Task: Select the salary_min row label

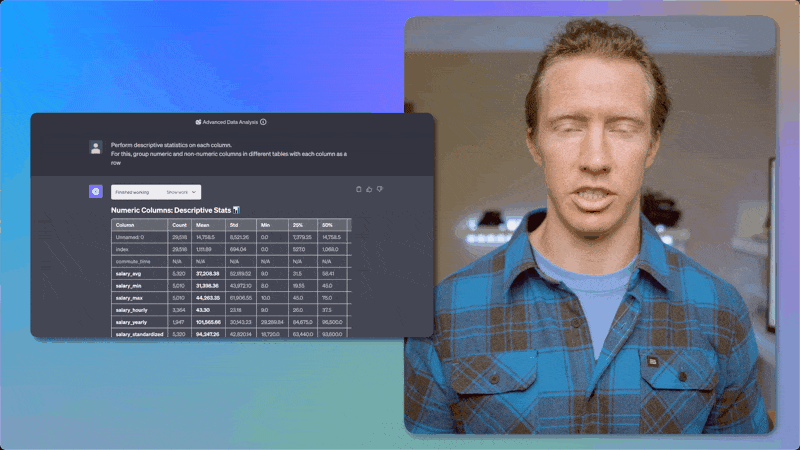Action: coord(128,286)
